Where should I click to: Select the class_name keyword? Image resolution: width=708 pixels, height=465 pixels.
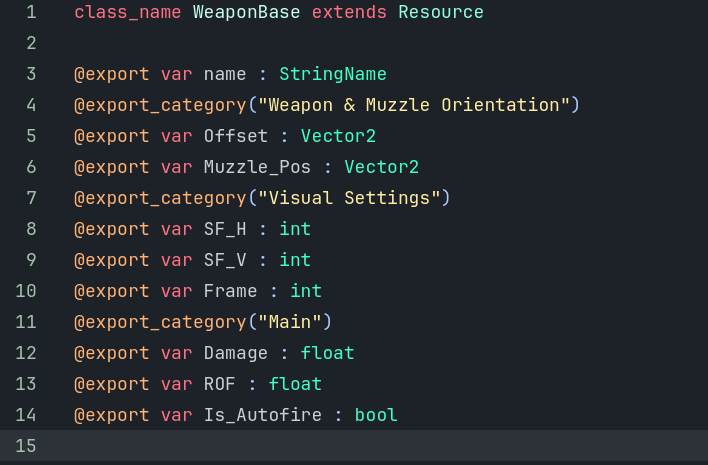pyautogui.click(x=128, y=13)
